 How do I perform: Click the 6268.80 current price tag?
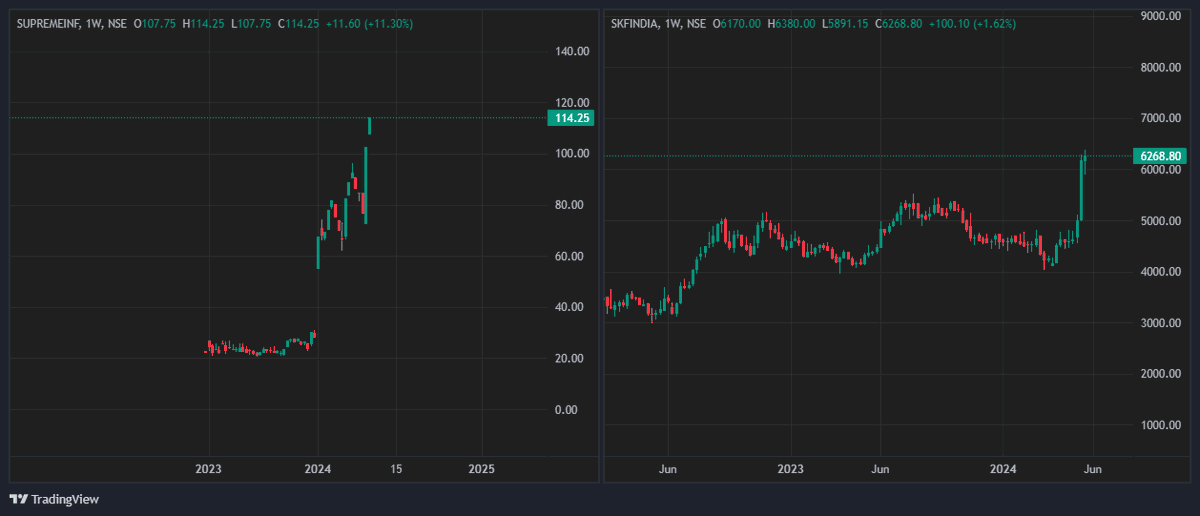click(1161, 156)
